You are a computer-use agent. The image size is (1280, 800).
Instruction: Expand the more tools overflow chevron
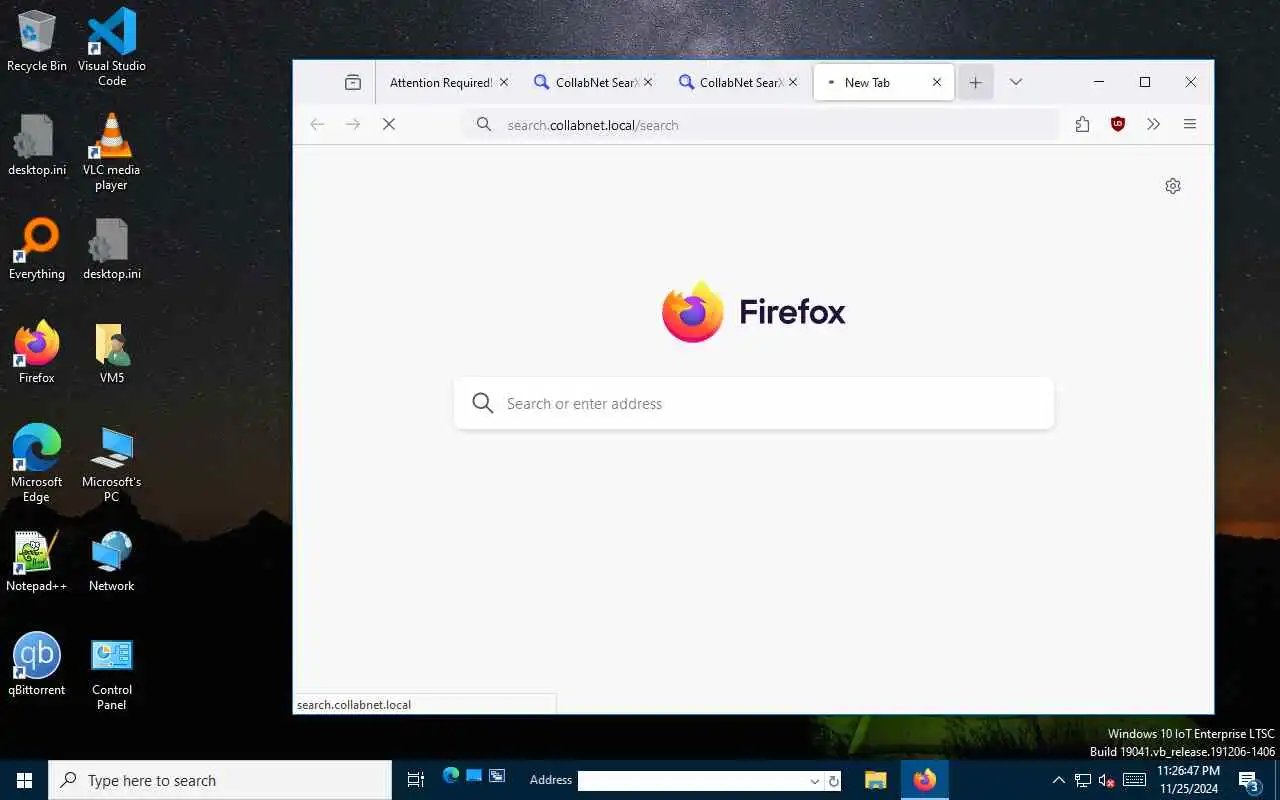click(1154, 124)
